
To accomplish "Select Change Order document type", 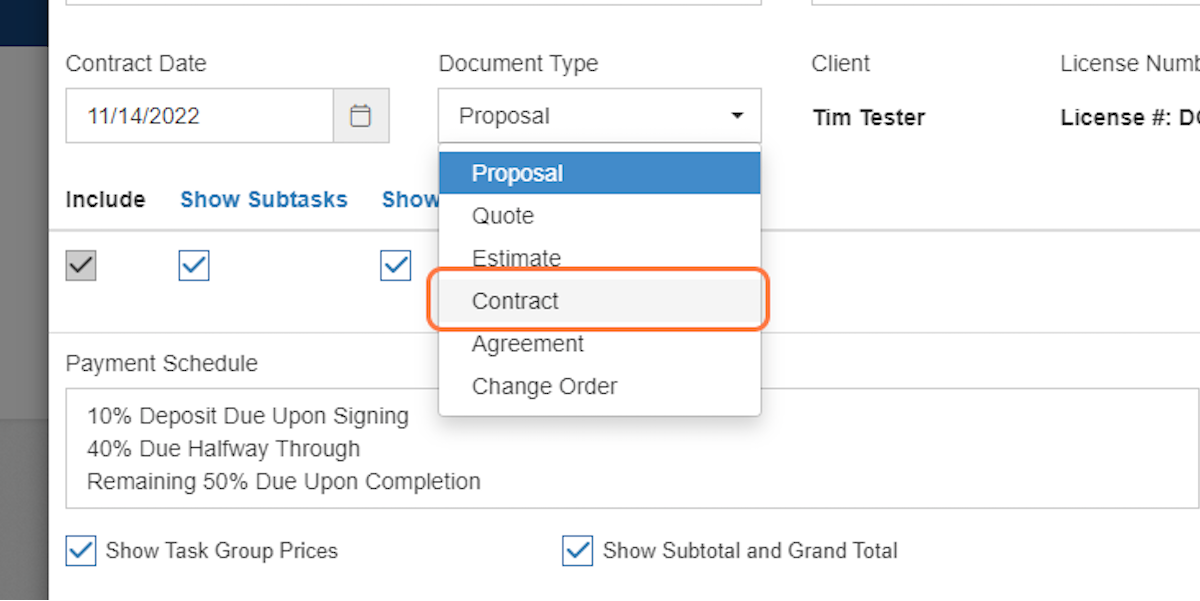I will 544,386.
